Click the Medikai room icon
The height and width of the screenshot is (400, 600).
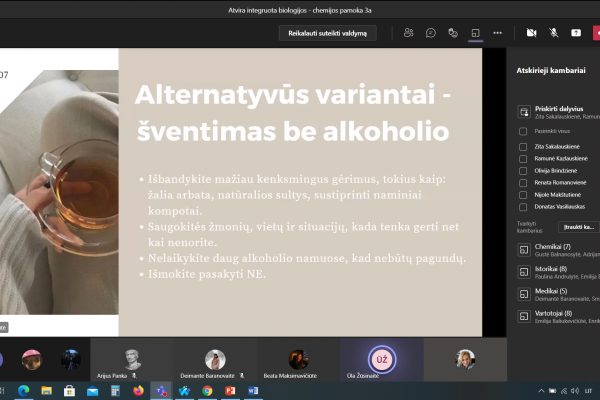coord(524,294)
